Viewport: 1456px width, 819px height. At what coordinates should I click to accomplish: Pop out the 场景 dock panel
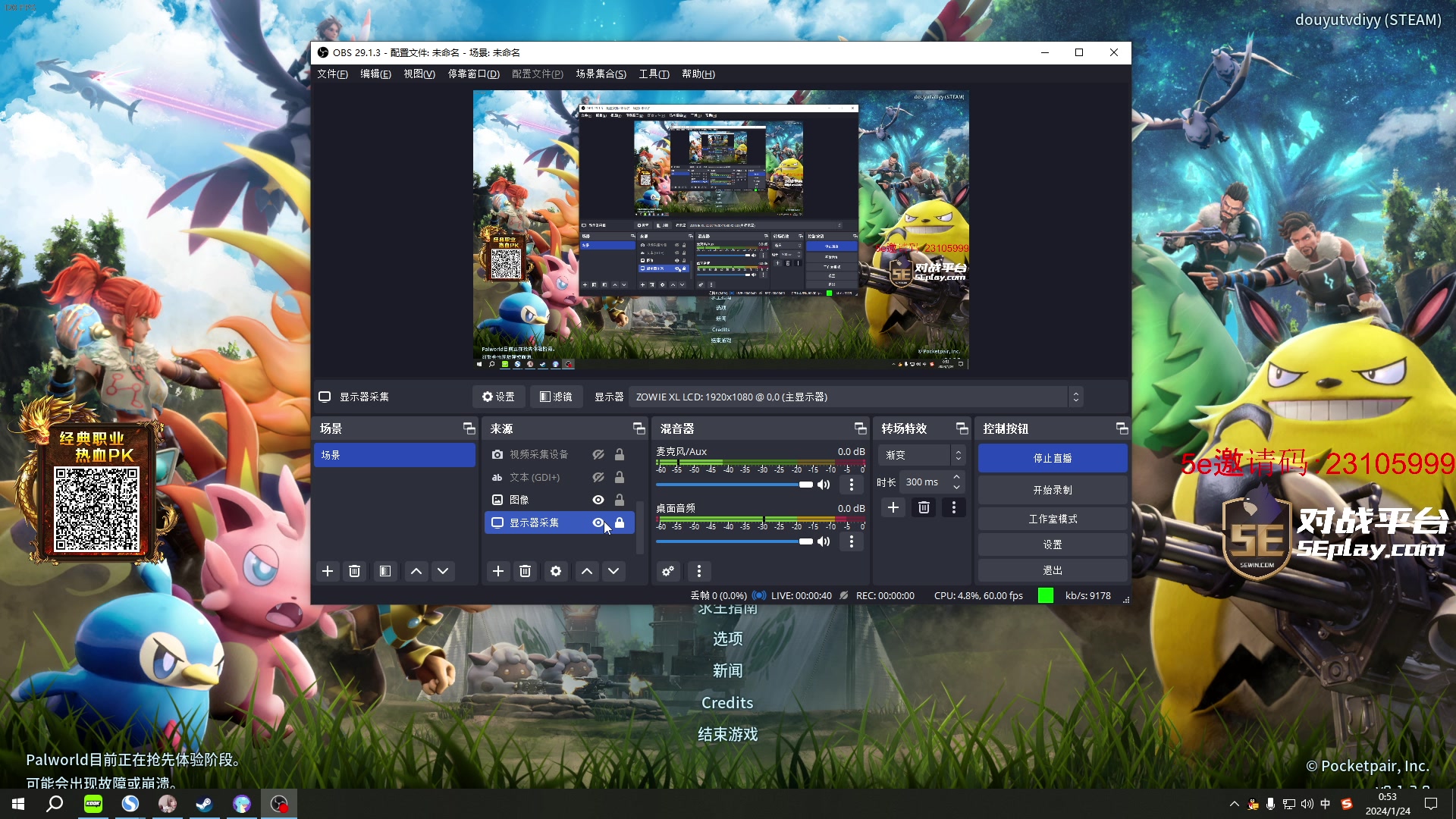coord(469,428)
